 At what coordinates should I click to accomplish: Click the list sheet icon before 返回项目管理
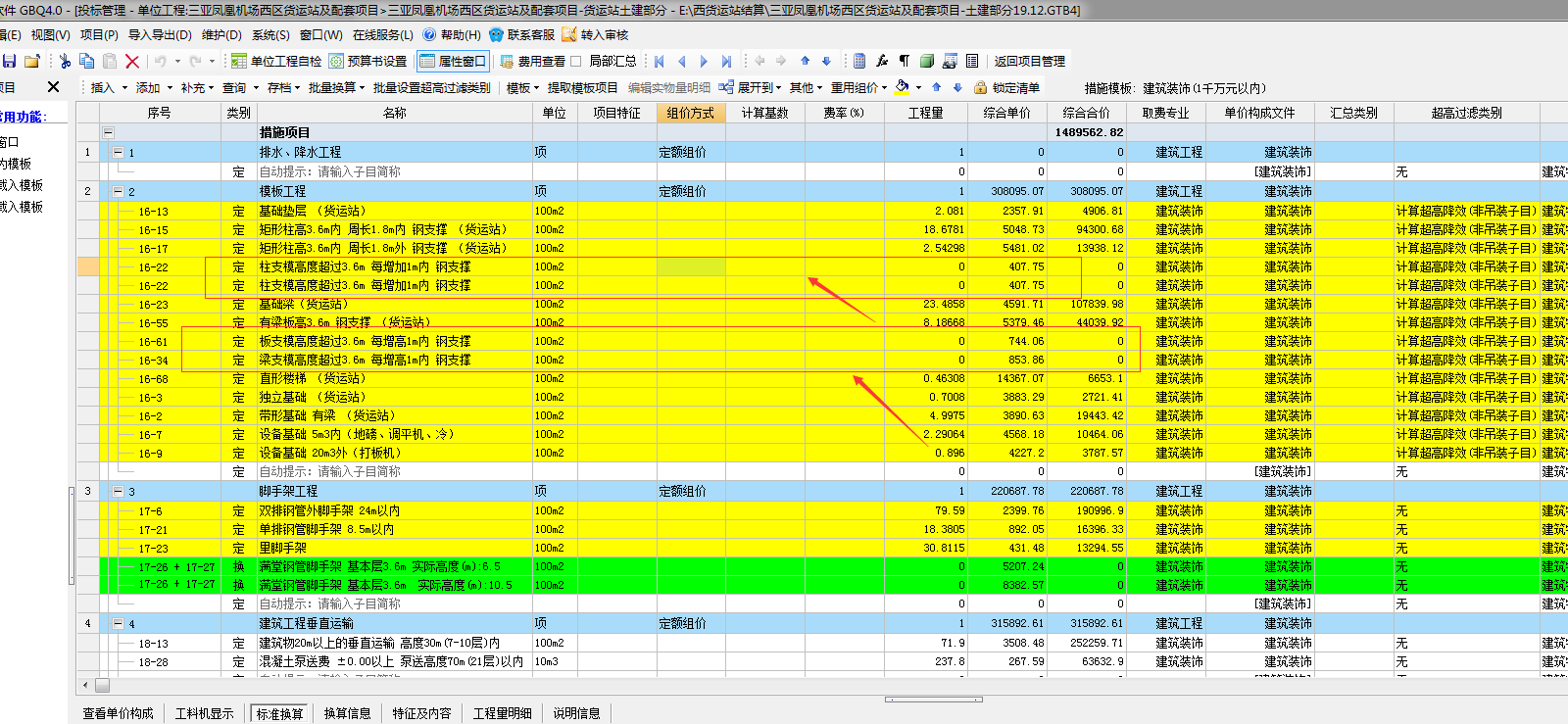click(x=971, y=61)
